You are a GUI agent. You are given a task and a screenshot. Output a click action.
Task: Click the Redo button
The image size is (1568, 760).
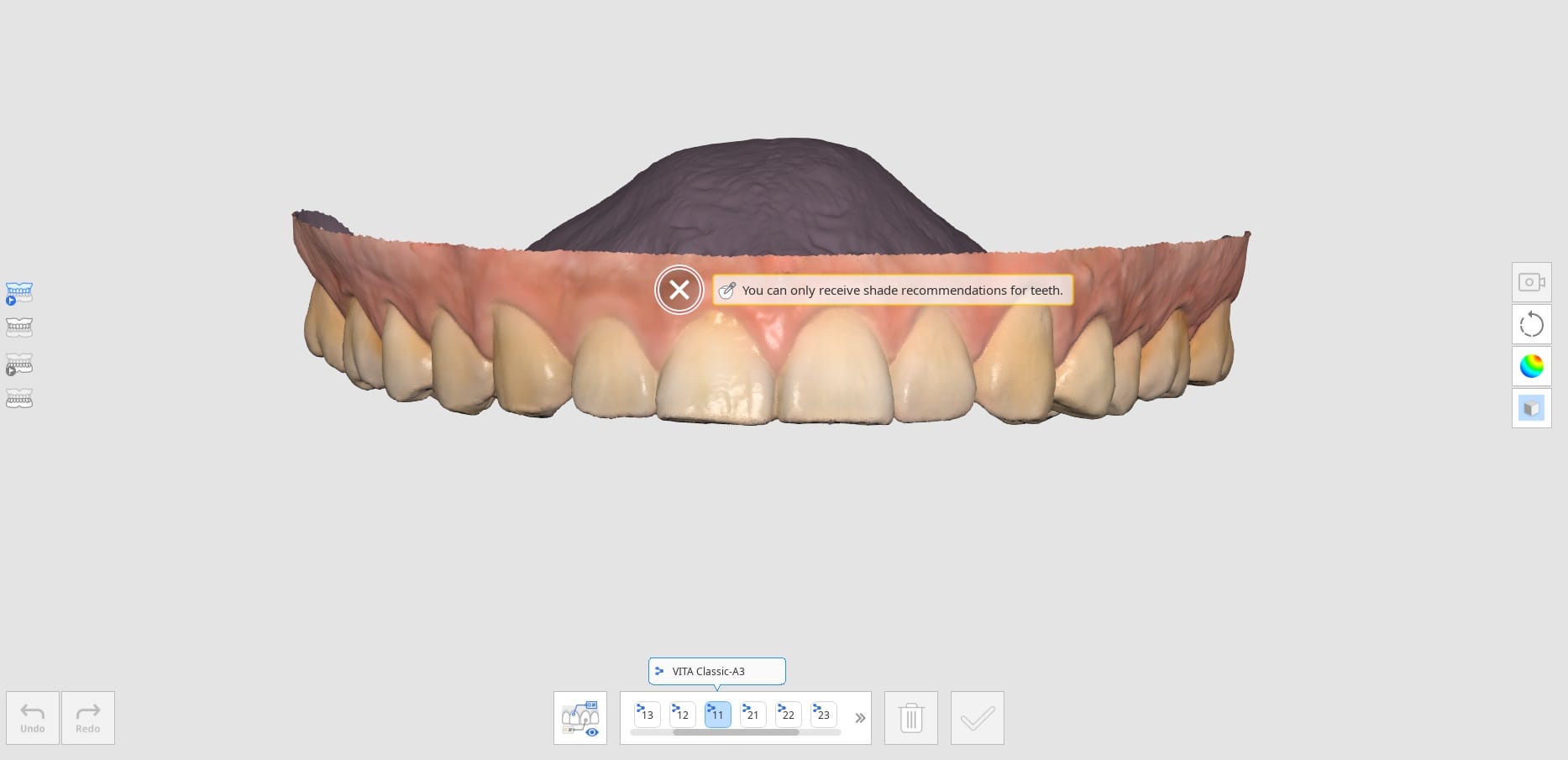point(88,718)
